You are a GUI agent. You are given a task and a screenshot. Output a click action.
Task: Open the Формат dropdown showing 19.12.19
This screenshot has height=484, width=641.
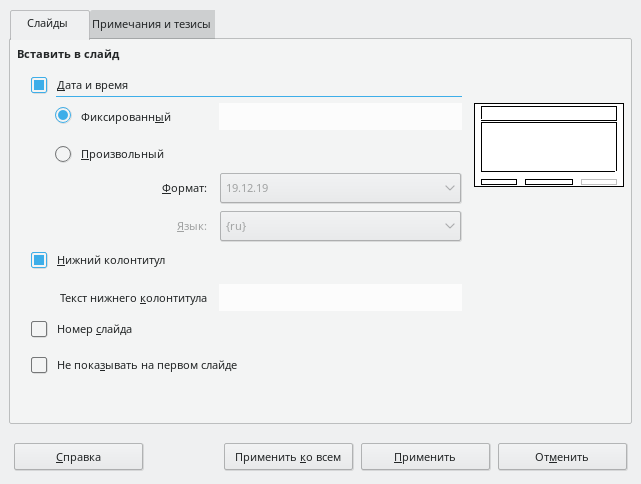click(x=340, y=188)
